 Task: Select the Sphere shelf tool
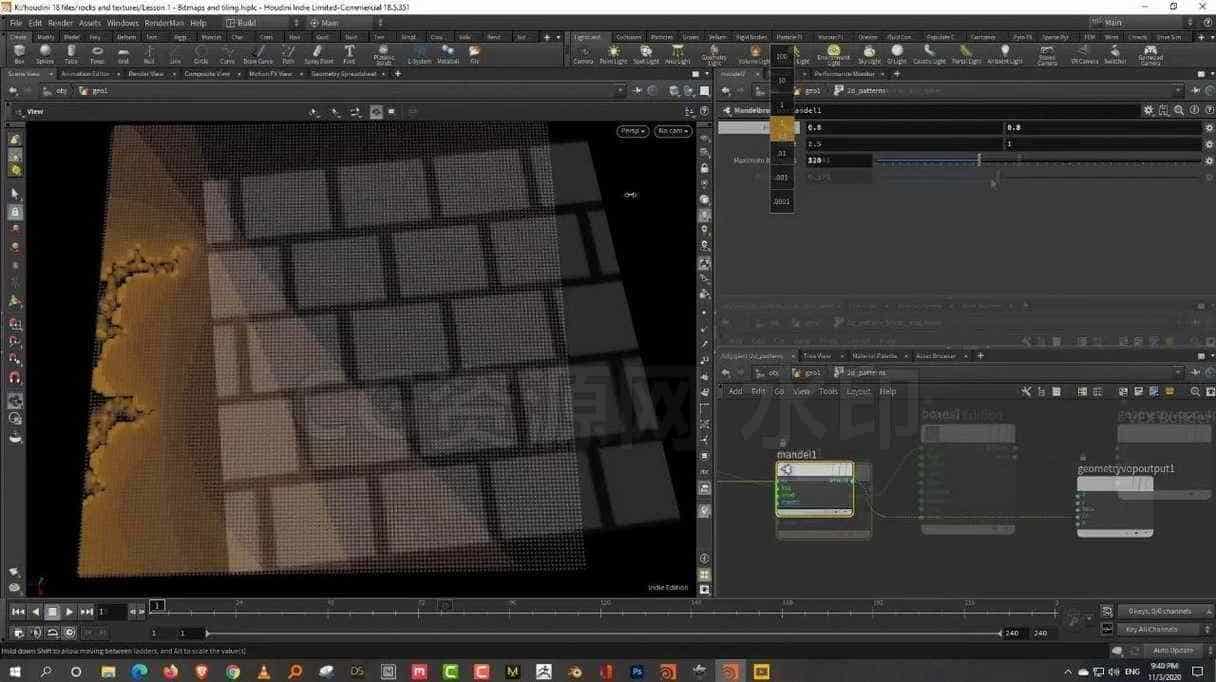point(45,53)
